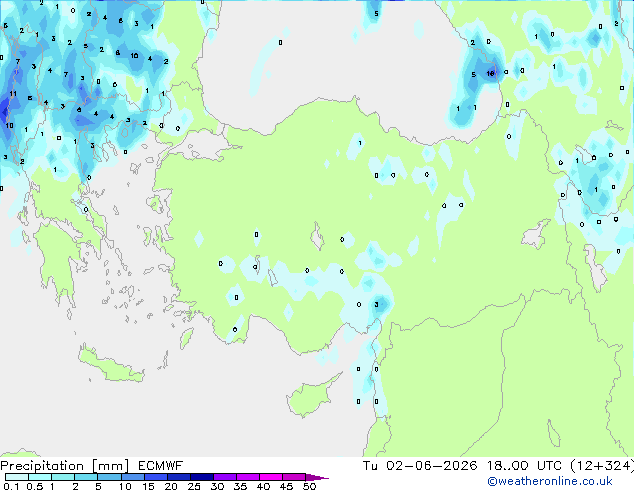This screenshot has height=490, width=634.
Task: Click the above-50 legend arrow tip
Action: coord(317,477)
